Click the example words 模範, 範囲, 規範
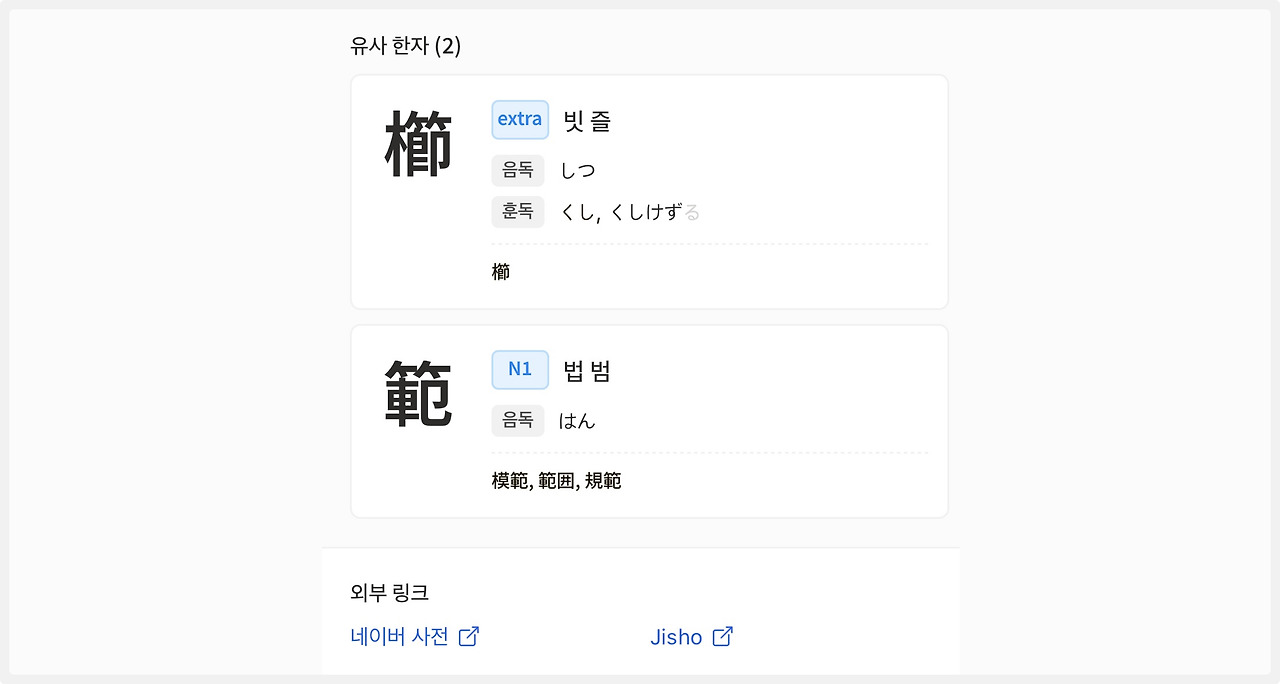 click(556, 481)
